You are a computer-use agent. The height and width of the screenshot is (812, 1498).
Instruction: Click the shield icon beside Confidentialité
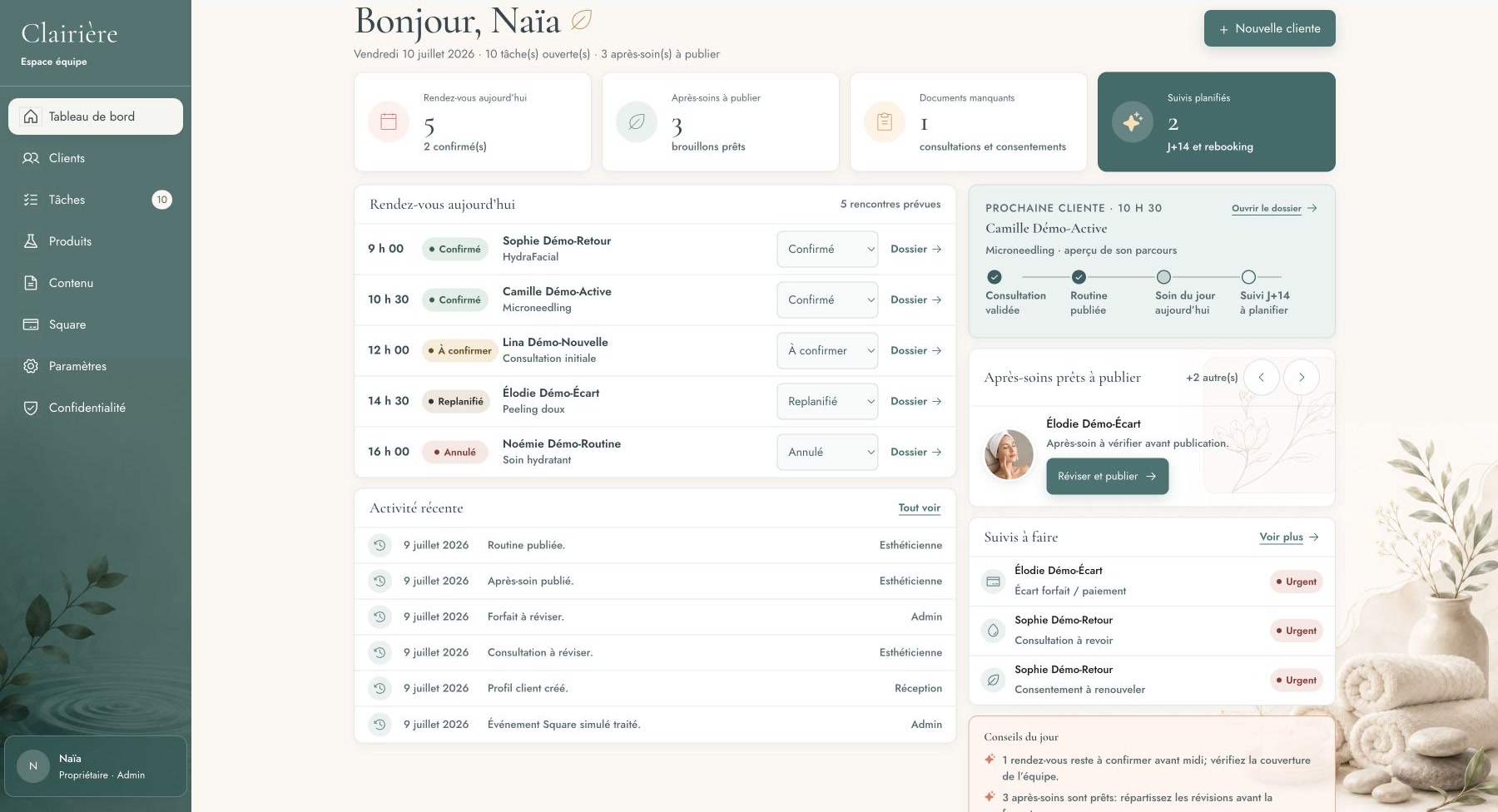tap(31, 408)
